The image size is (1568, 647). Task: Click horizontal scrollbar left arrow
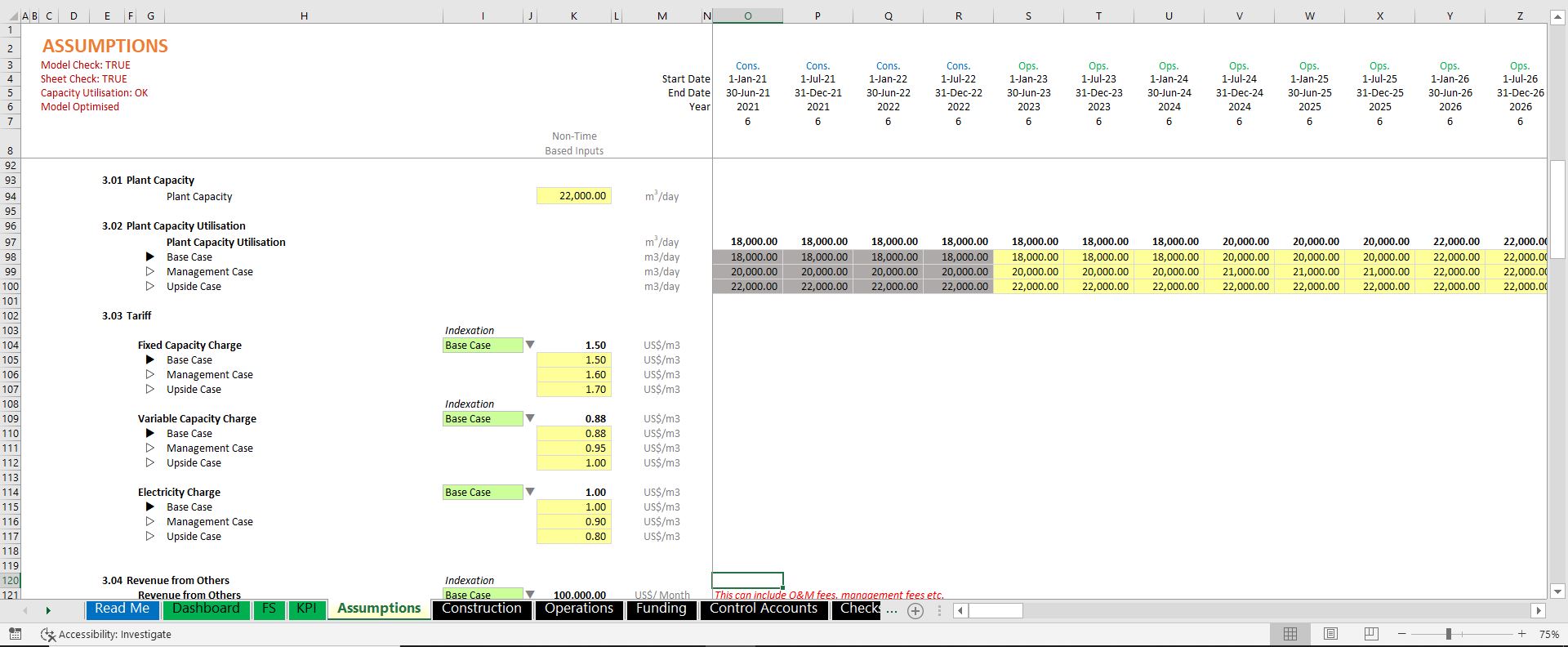(960, 610)
